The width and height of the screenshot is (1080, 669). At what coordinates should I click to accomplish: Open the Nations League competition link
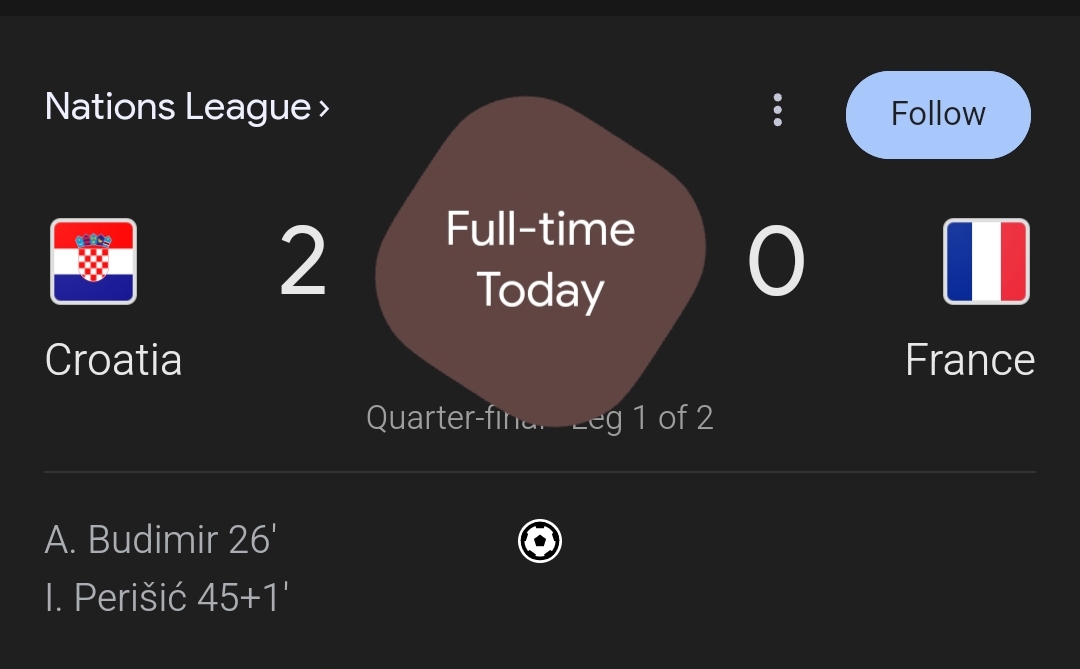click(177, 107)
